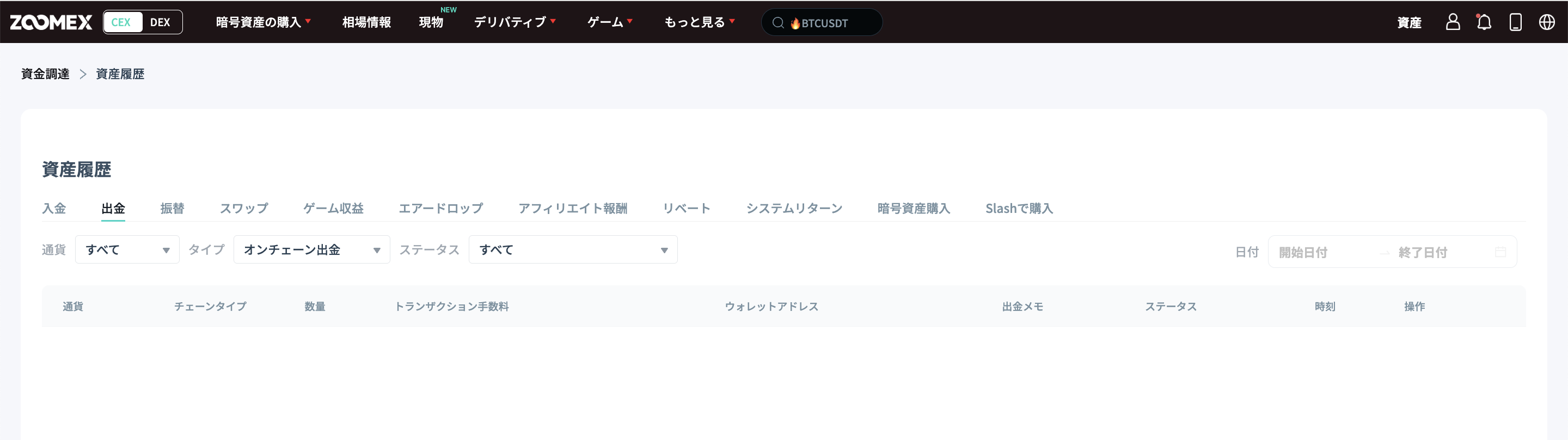This screenshot has height=440, width=1568.
Task: Open the スワップ history tab
Action: pyautogui.click(x=243, y=208)
